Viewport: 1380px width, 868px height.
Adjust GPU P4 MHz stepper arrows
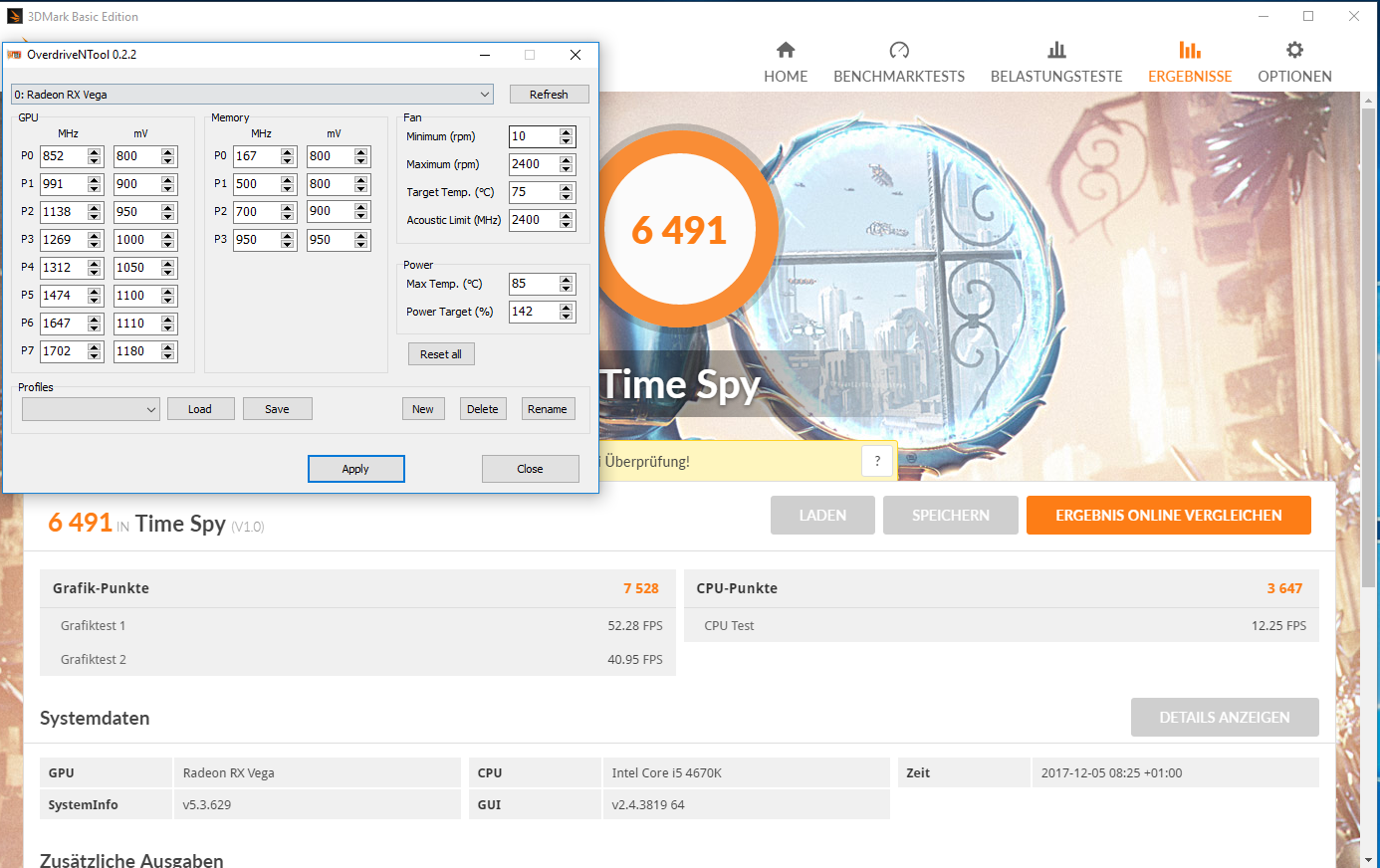pyautogui.click(x=95, y=268)
